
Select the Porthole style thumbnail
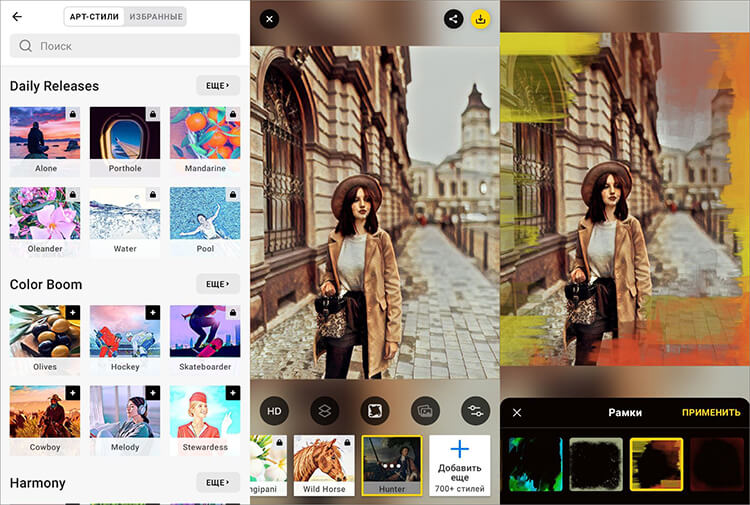click(125, 141)
